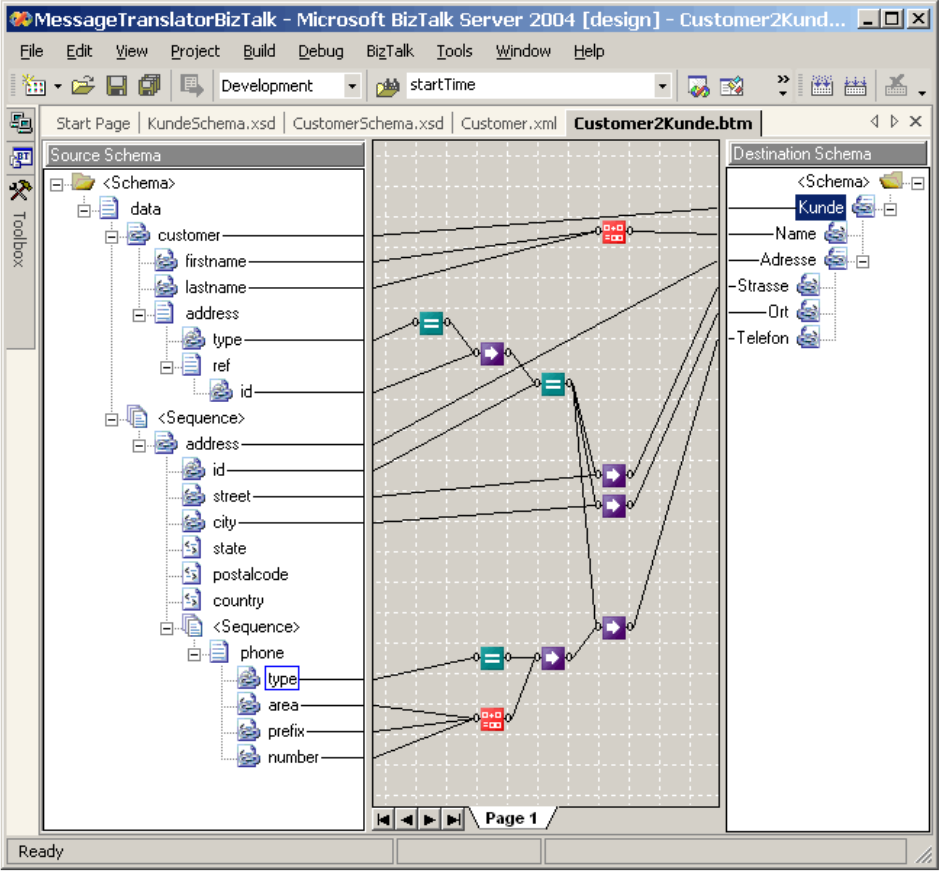Click the value mapping functoid linked to city

(614, 506)
